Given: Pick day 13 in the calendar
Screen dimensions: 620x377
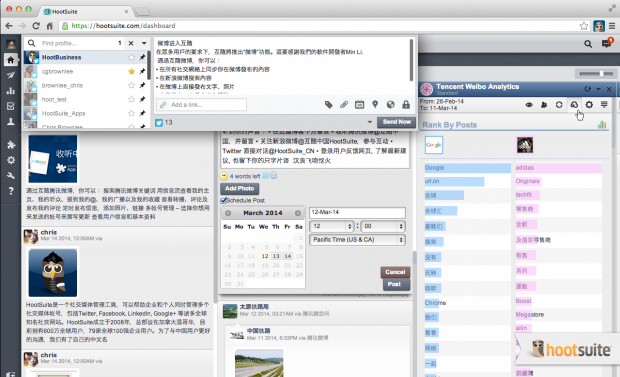Looking at the screenshot, I should coord(276,256).
